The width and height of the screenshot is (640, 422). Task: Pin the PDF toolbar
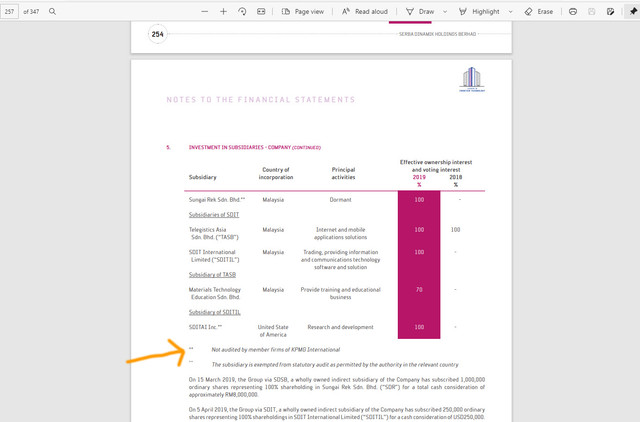coord(633,11)
